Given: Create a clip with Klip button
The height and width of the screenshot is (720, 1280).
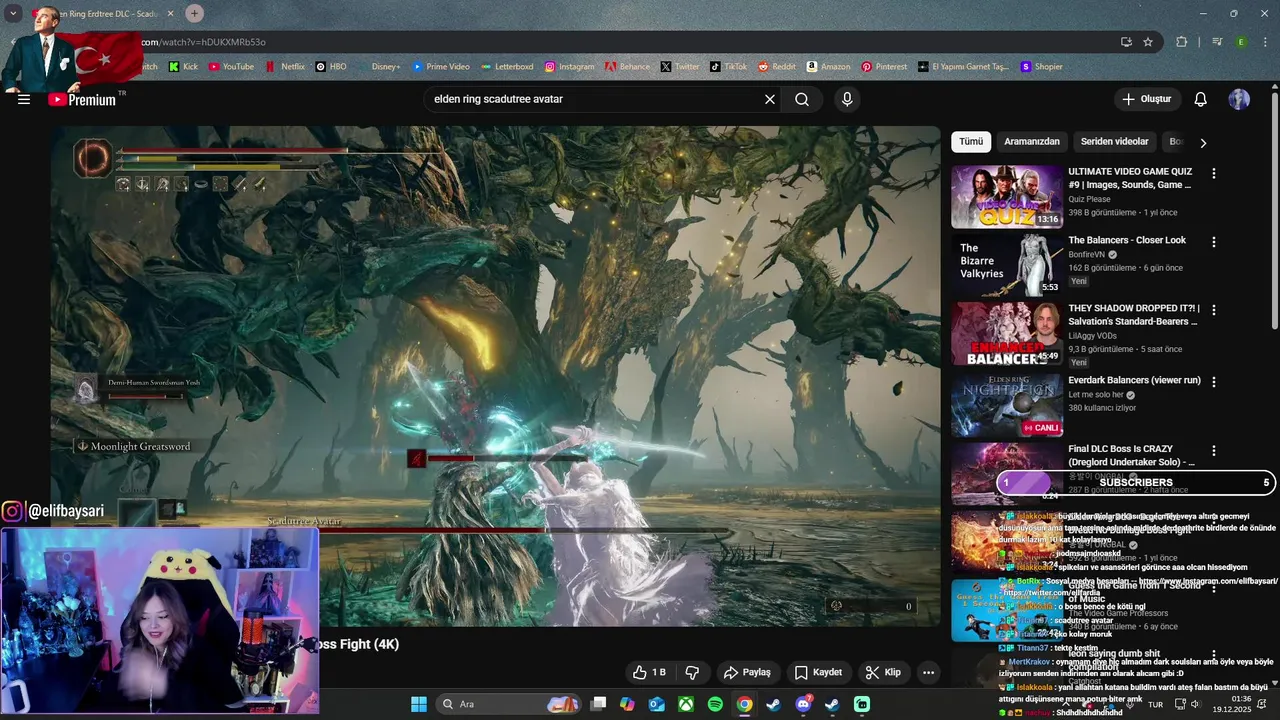Looking at the screenshot, I should tap(883, 673).
